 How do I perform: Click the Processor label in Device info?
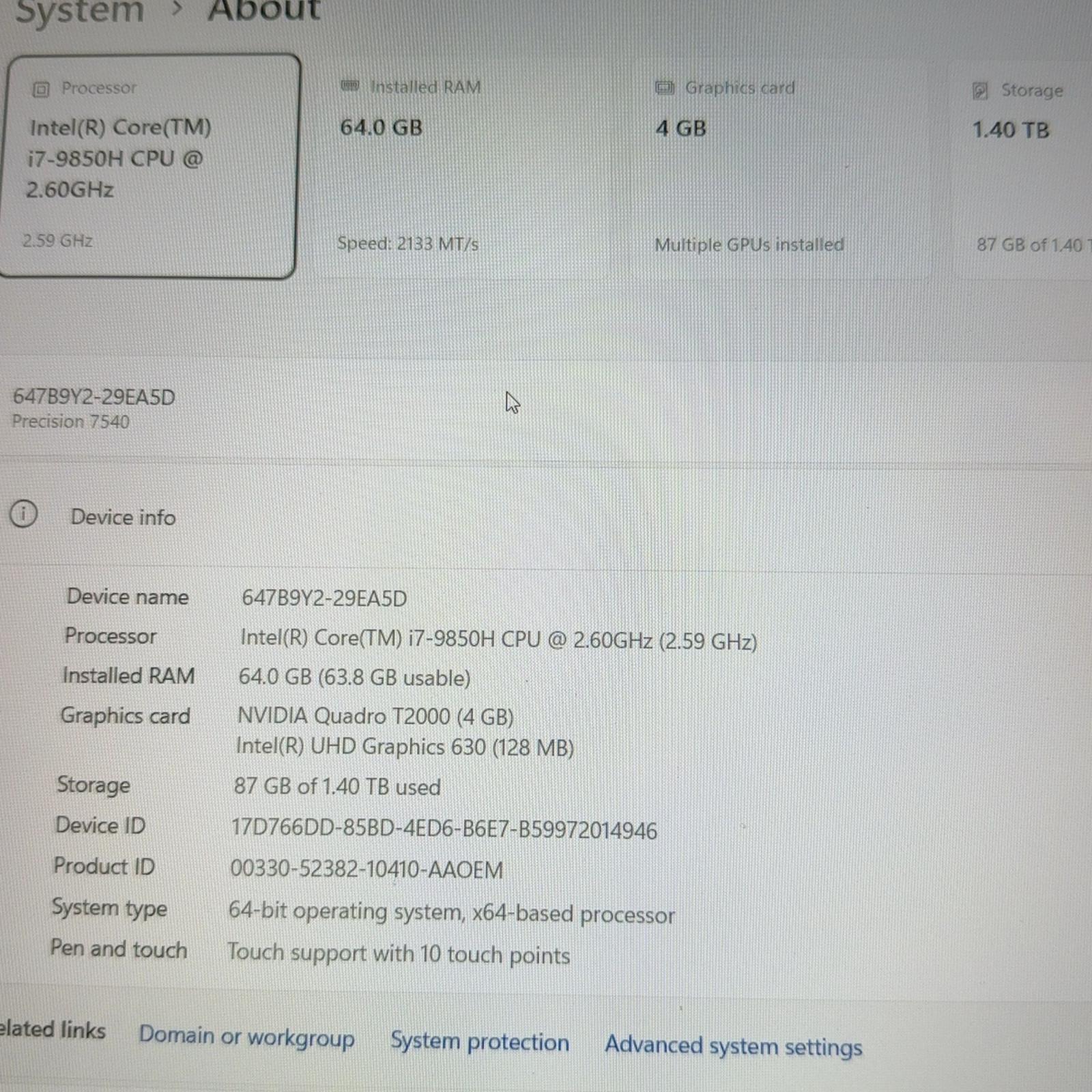[x=111, y=636]
